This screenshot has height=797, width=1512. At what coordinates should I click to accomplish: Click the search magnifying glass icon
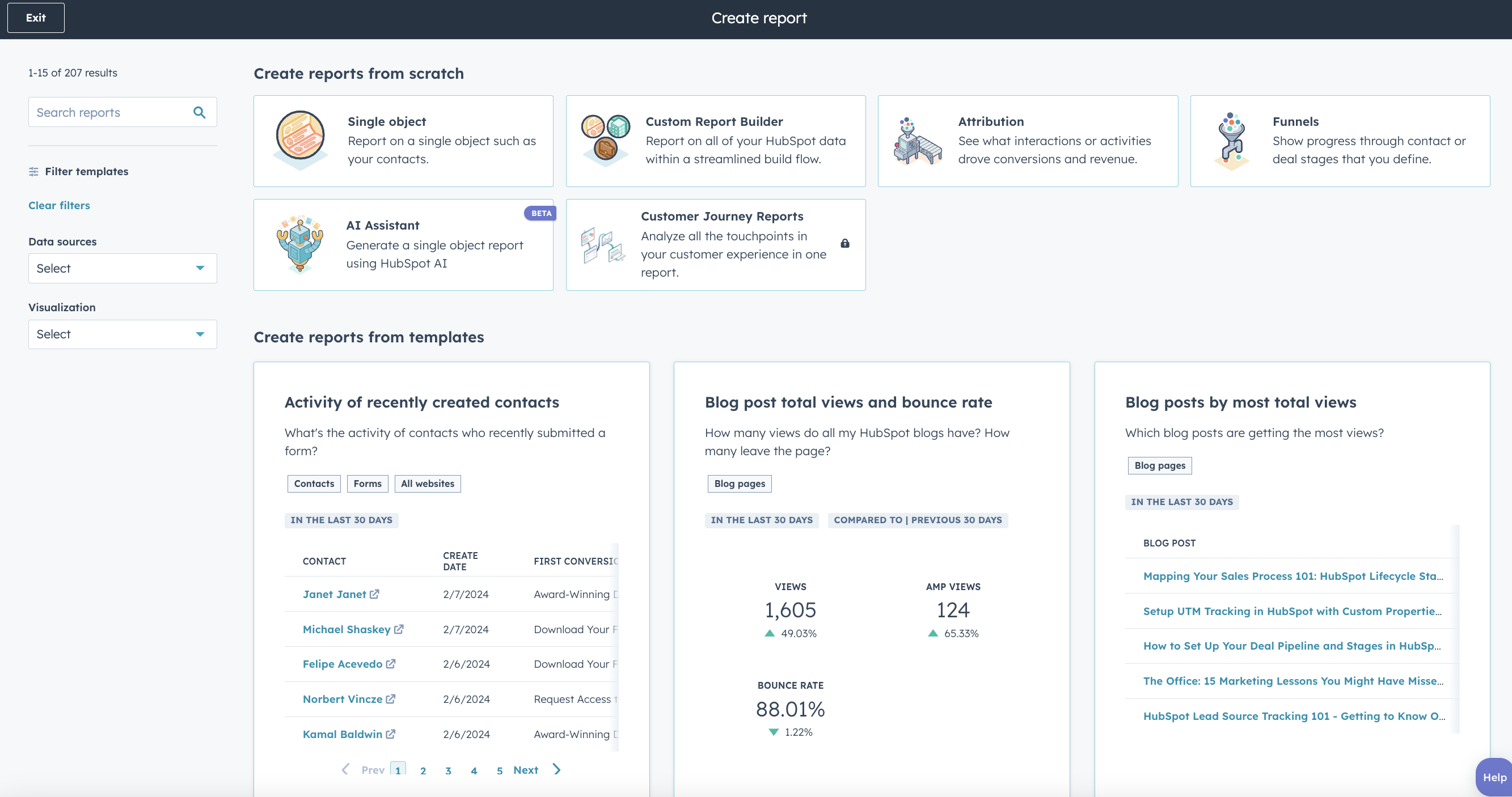point(199,112)
